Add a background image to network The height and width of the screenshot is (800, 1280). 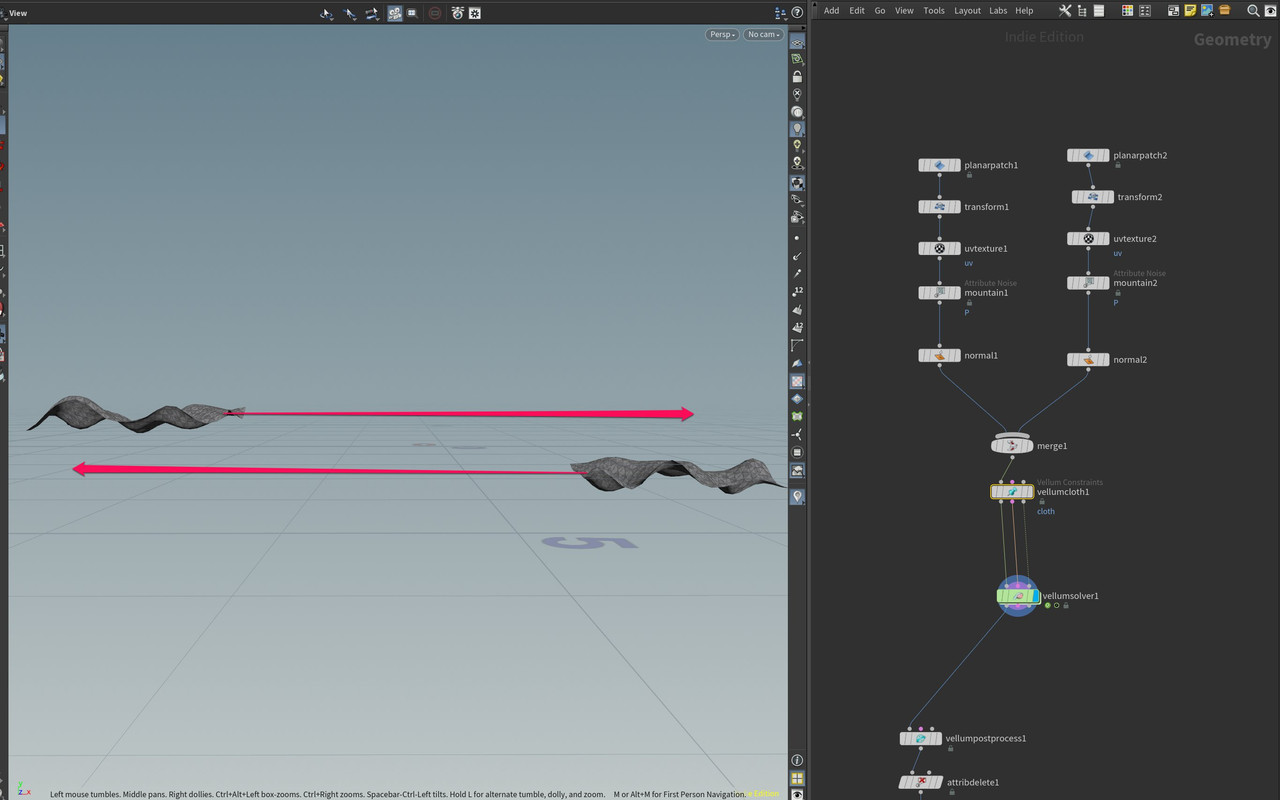(x=1207, y=10)
